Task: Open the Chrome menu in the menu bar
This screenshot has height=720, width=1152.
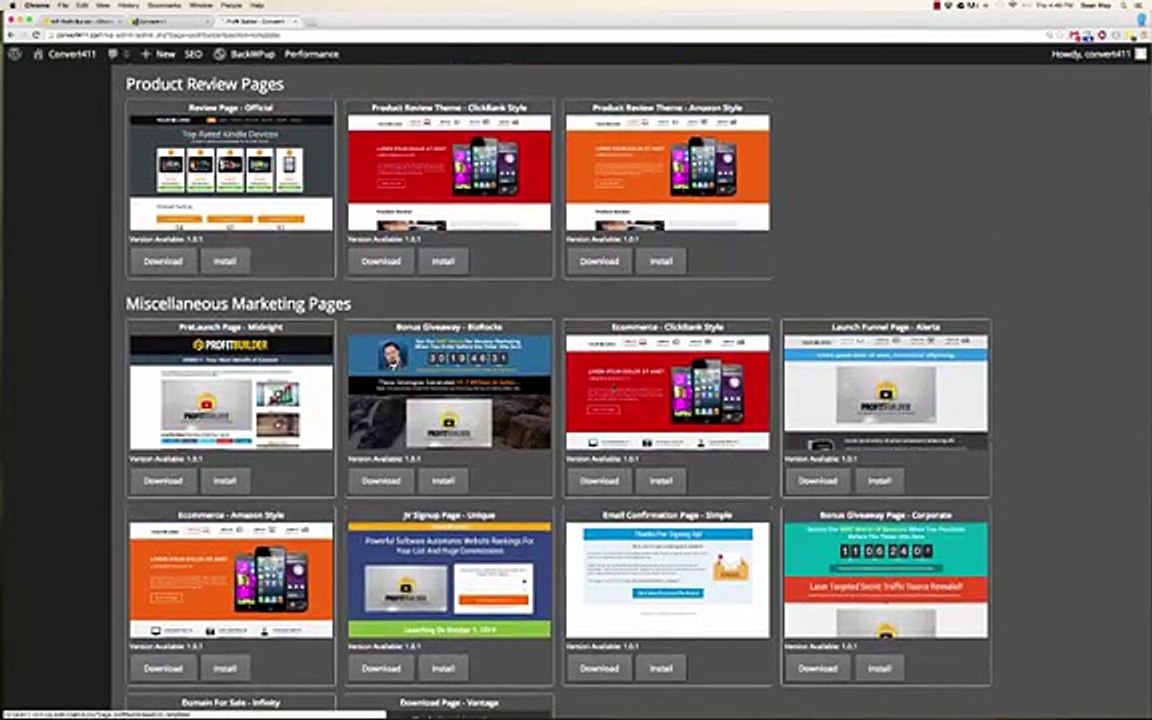Action: [37, 5]
